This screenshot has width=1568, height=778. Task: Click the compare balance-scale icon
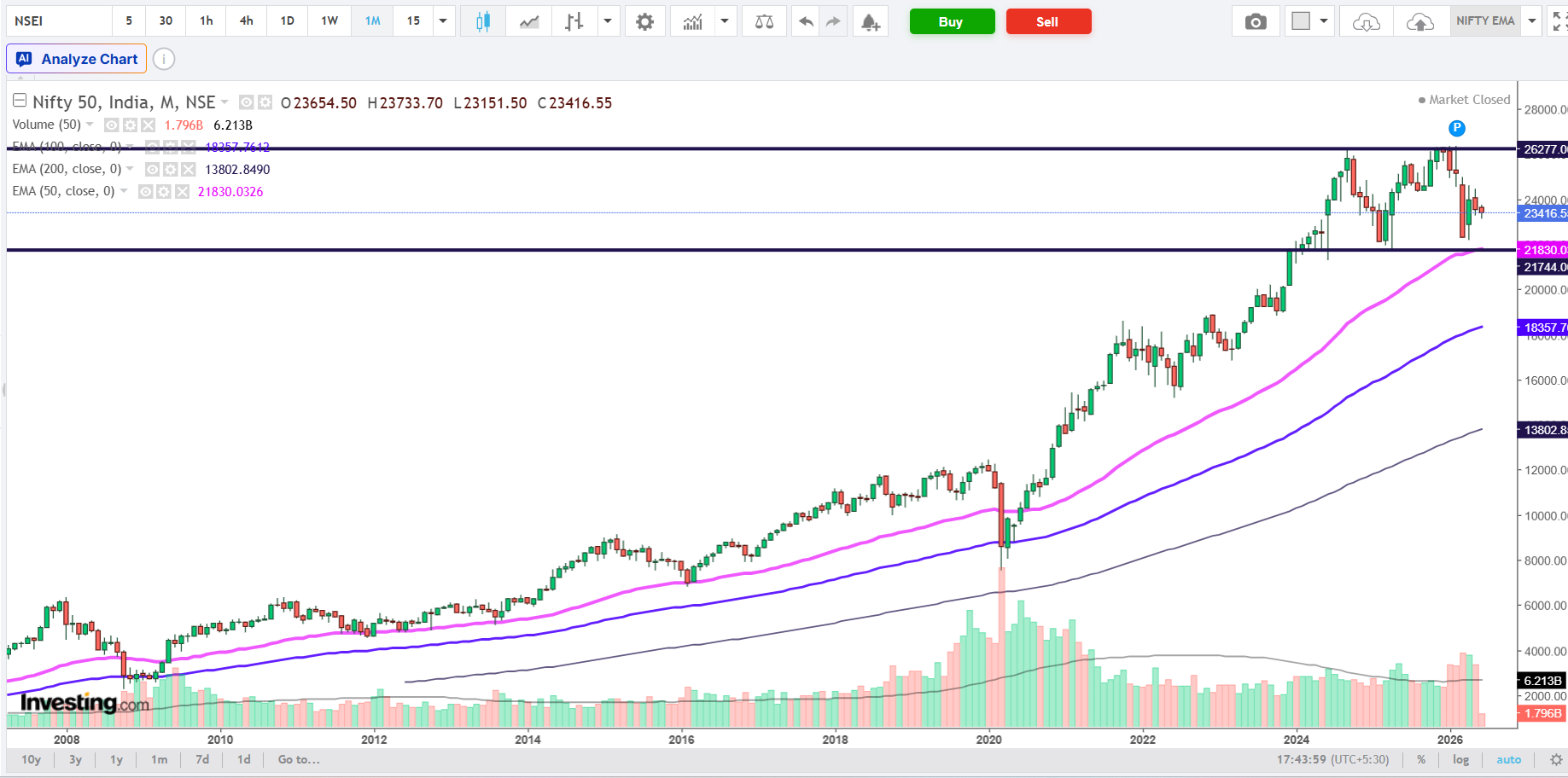pos(764,21)
